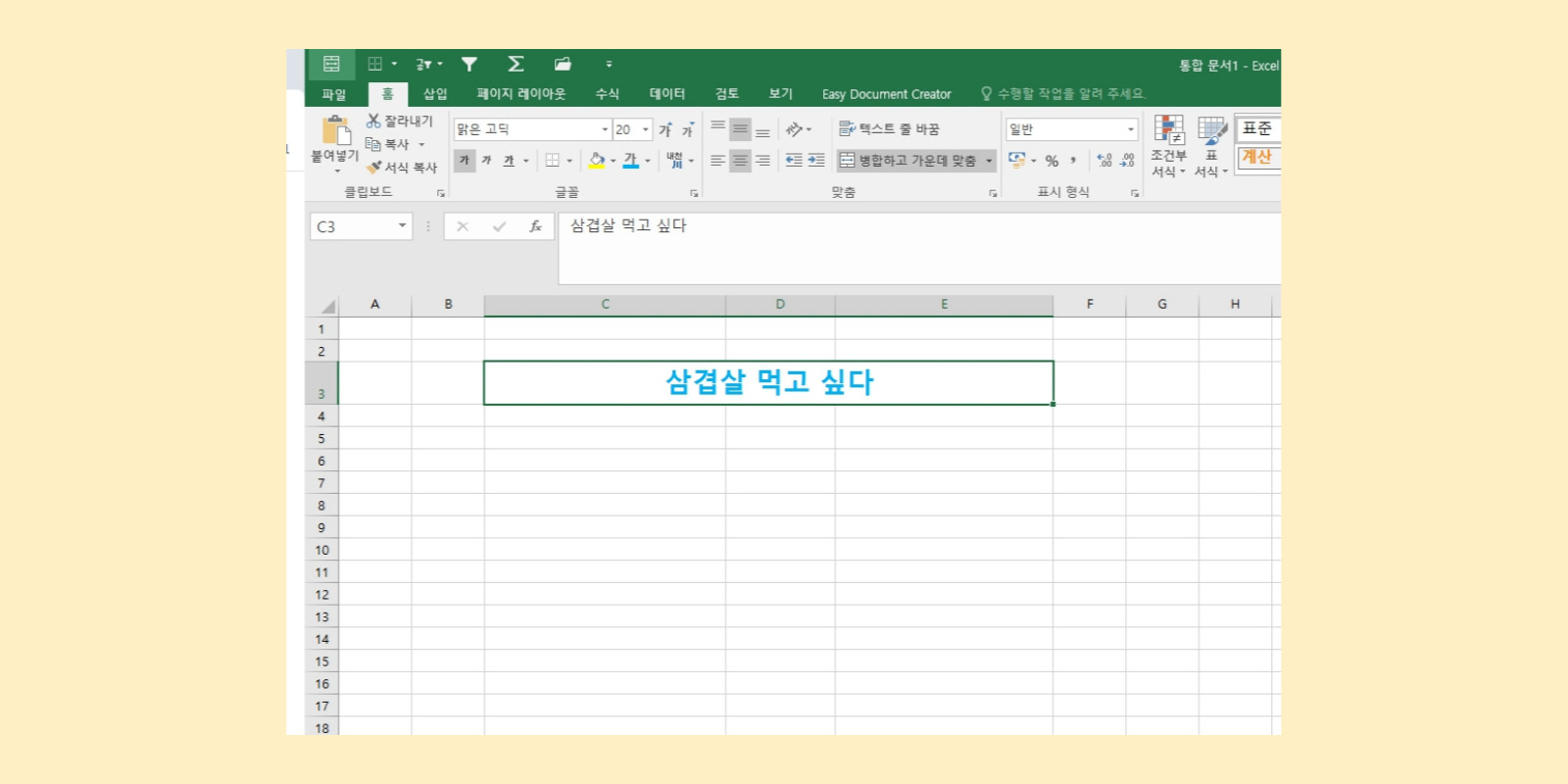Screen dimensions: 1568x784
Task: Click the AutoSum sigma icon in quick access toolbar
Action: pos(515,64)
